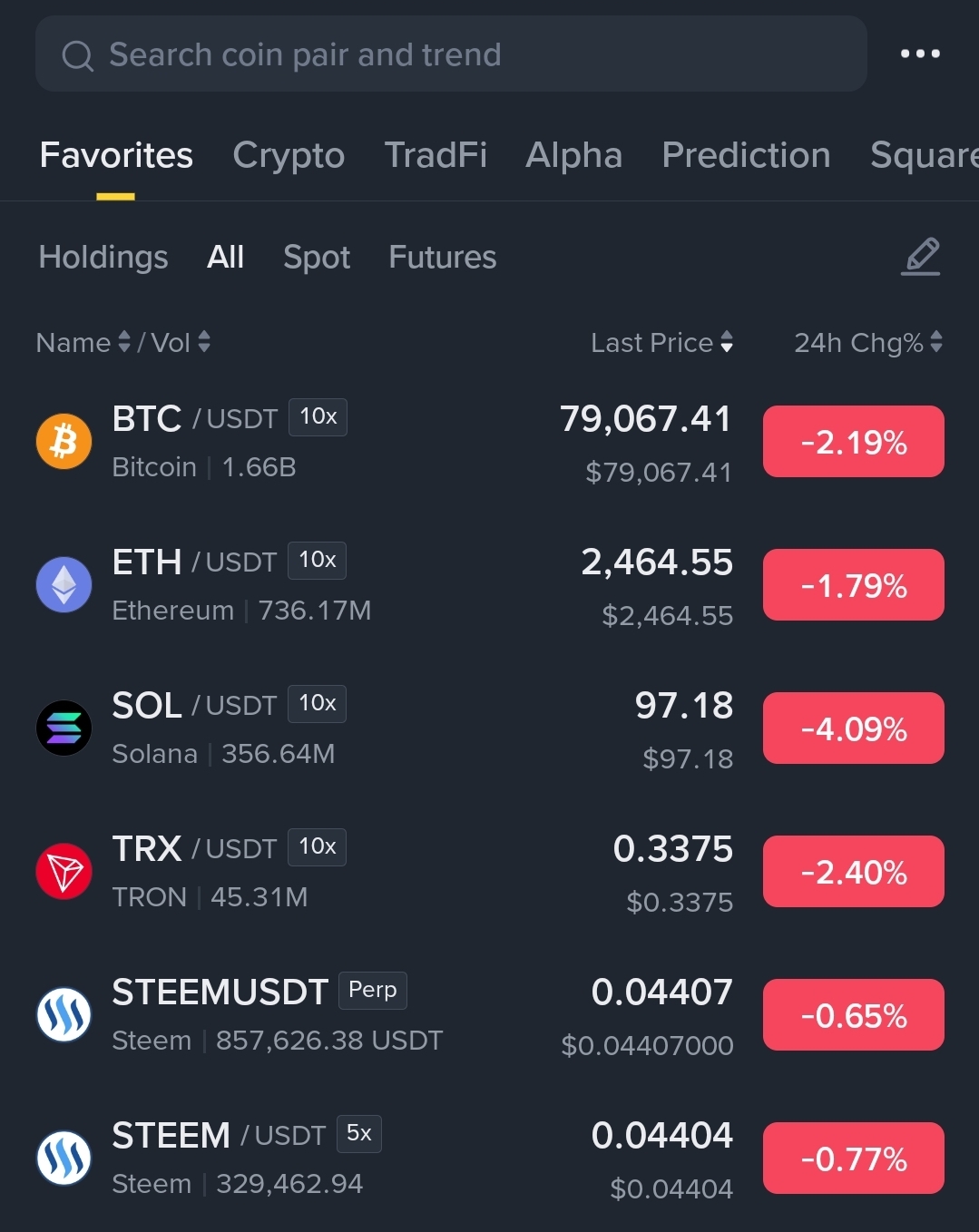Sort list by Name arrows
Image resolution: width=979 pixels, height=1232 pixels.
pos(124,342)
